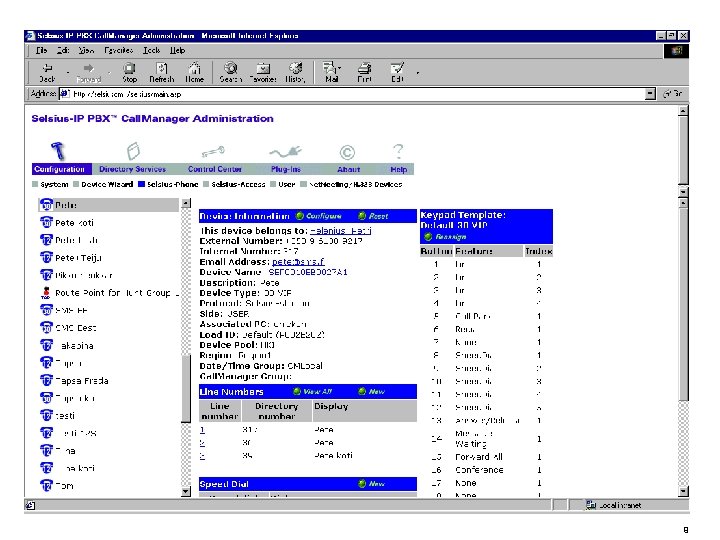
Task: Expand the address bar dropdown arrow
Action: 650,94
